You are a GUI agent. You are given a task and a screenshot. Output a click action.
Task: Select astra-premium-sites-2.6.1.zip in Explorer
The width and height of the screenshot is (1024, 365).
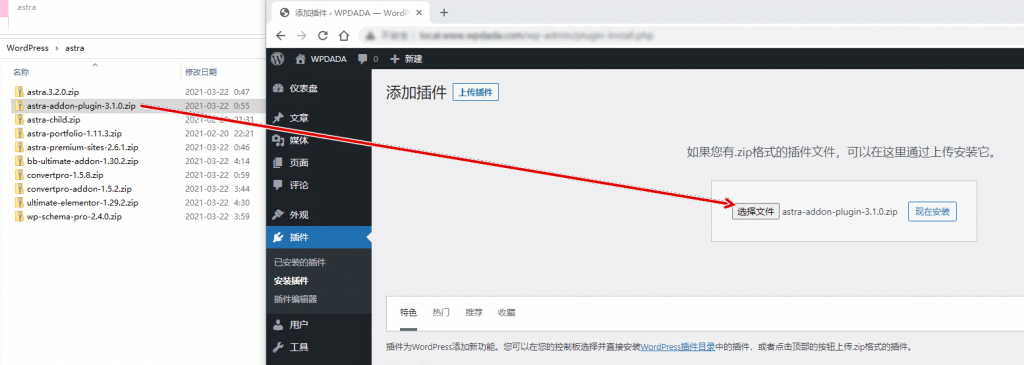(x=82, y=147)
